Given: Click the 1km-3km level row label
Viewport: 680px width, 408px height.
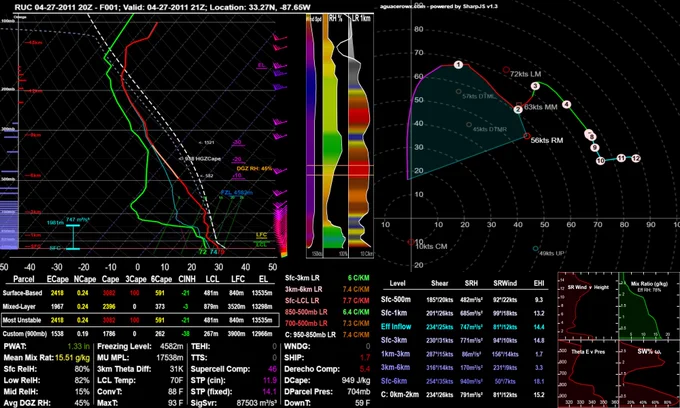Looking at the screenshot, I should coord(395,354).
